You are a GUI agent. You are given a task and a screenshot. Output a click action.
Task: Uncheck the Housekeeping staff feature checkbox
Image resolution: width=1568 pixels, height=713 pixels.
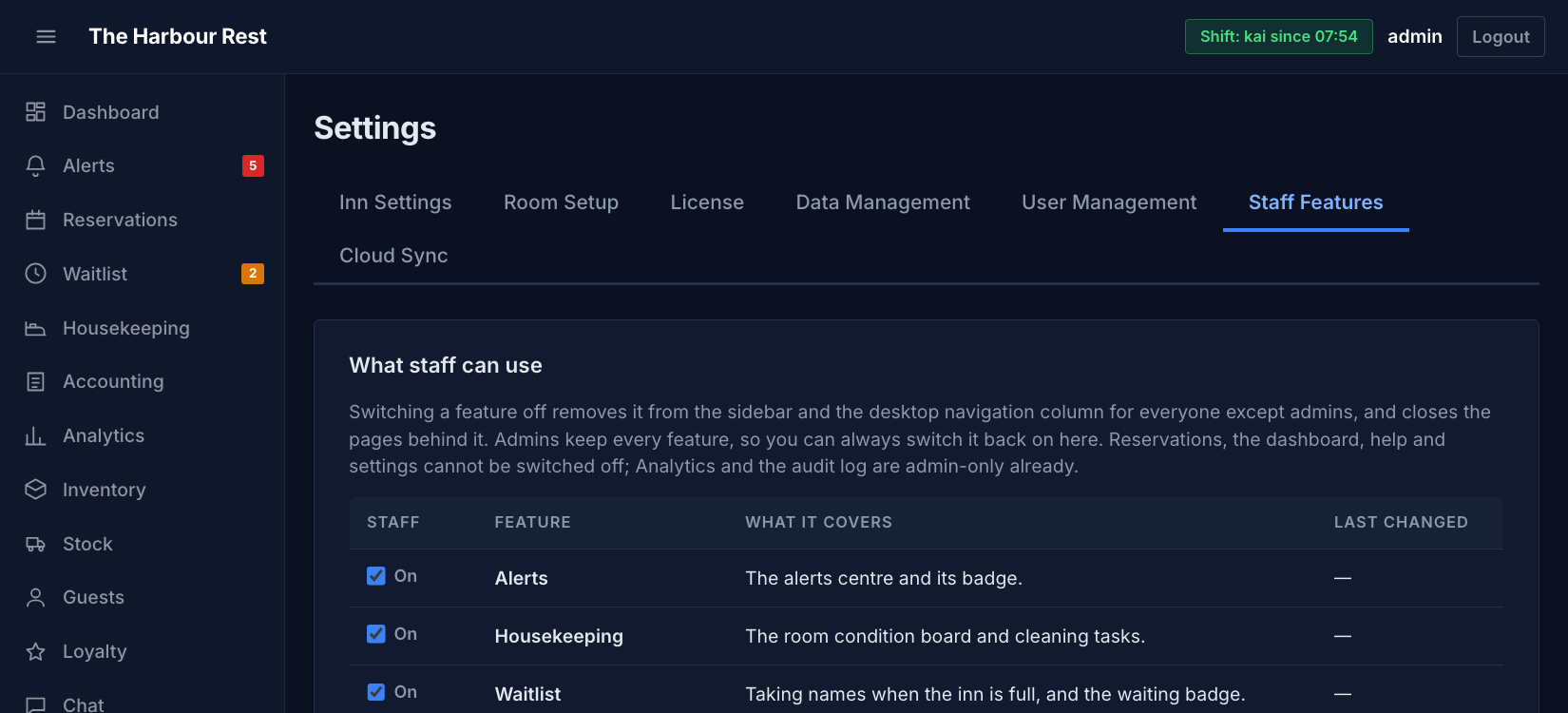coord(376,634)
